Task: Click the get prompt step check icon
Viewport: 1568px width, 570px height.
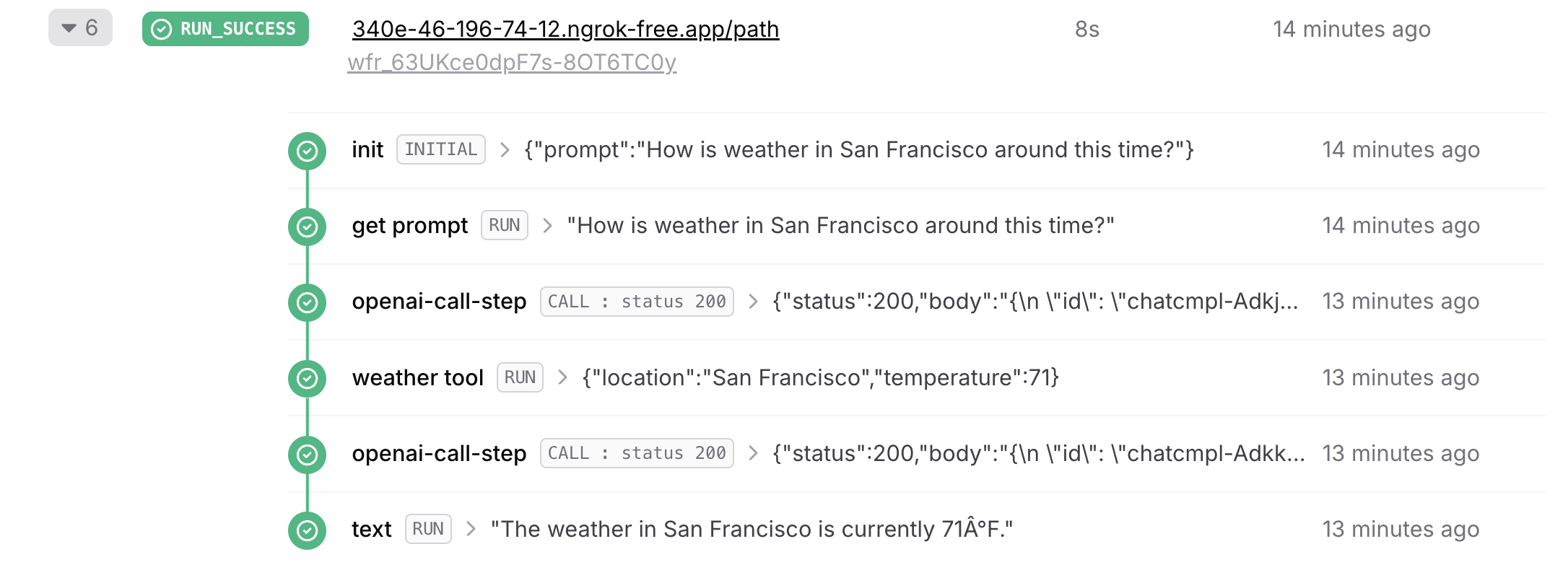Action: (307, 227)
